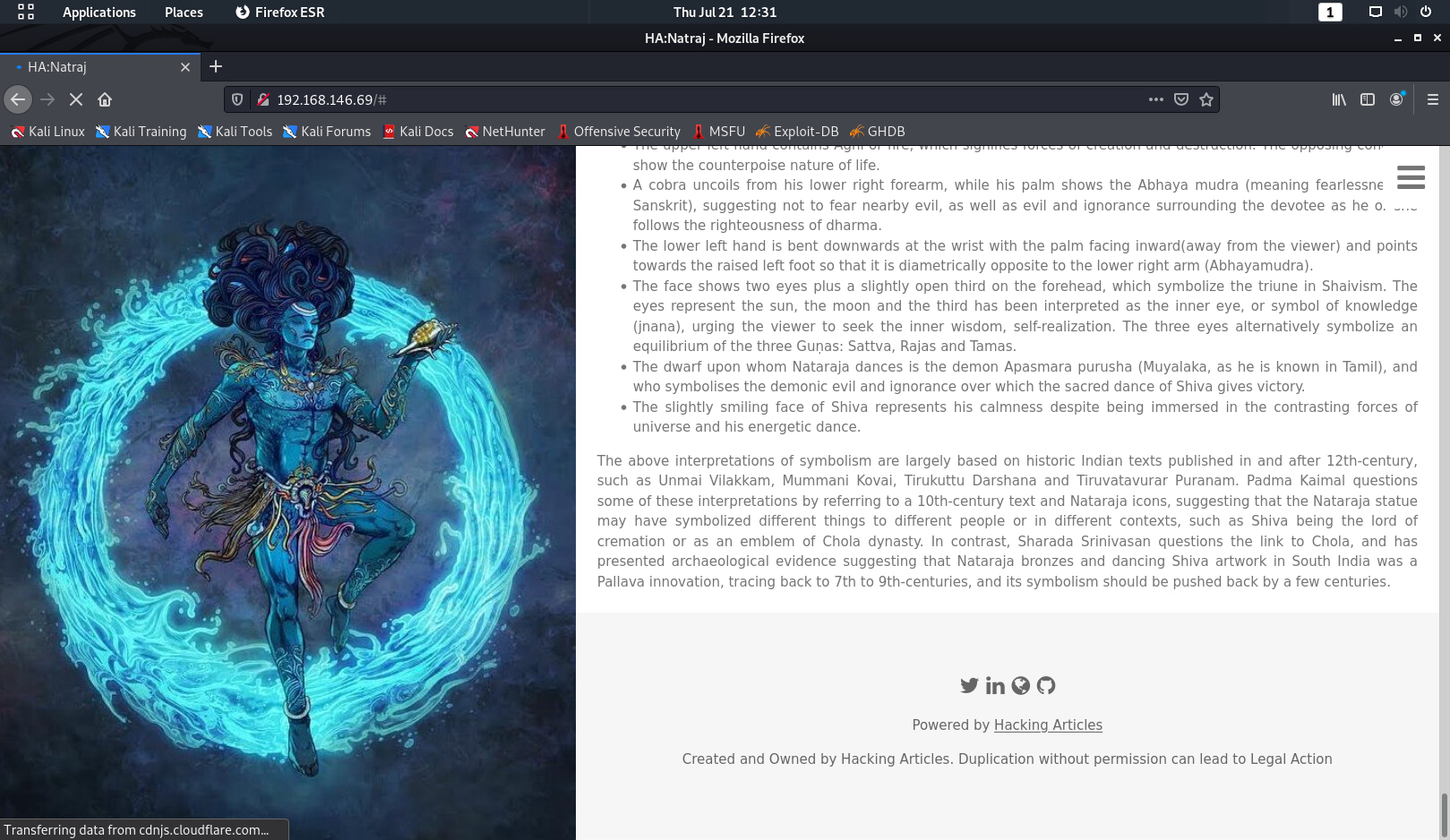Go back to the previous page
1450x840 pixels.
(x=18, y=99)
